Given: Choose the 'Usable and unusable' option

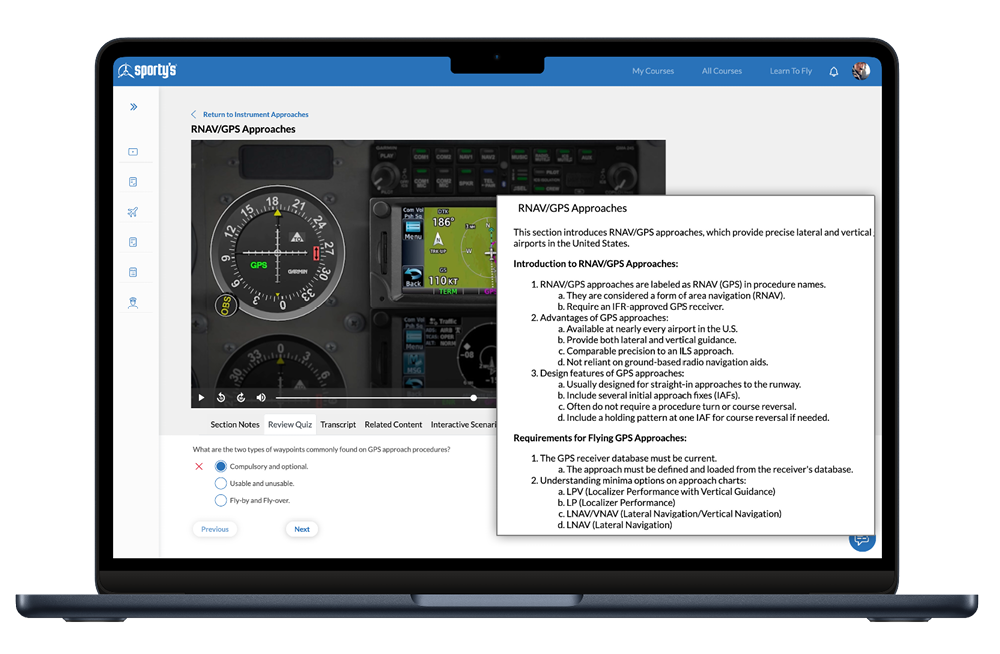Looking at the screenshot, I should coord(221,483).
